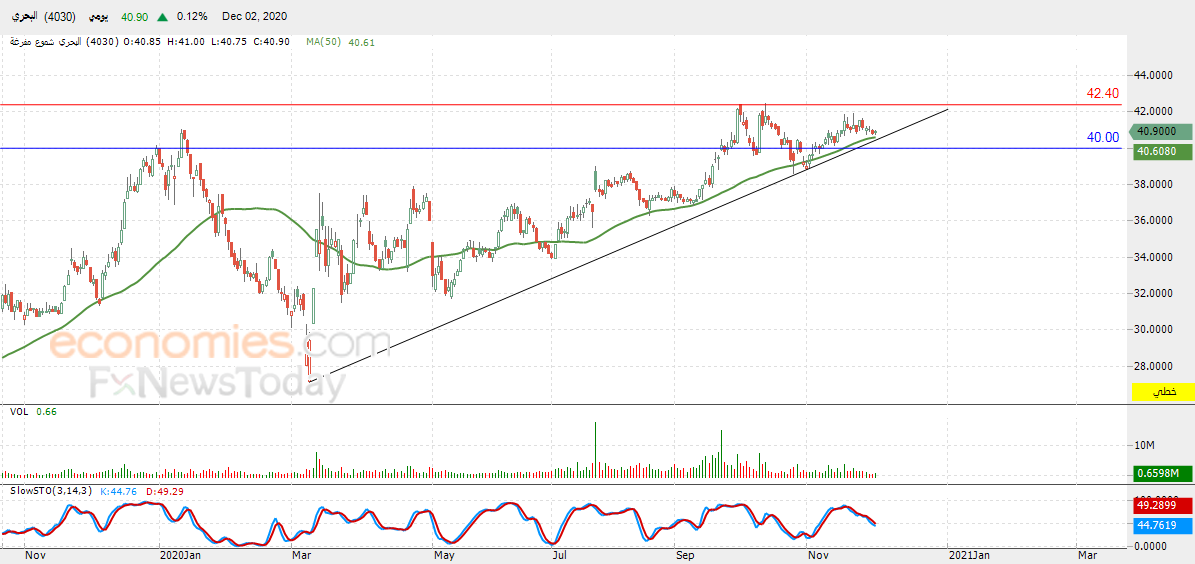Click the green up-arrow change icon
1195x564 pixels.
[162, 16]
